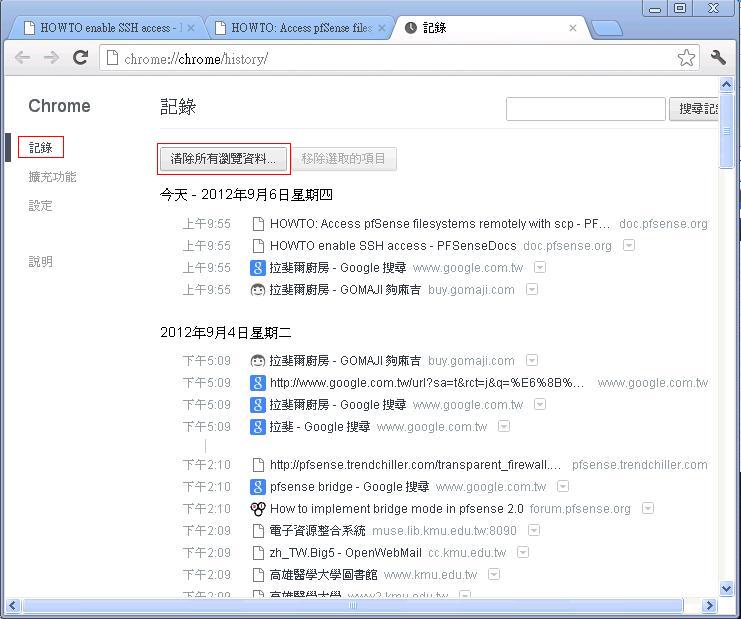Expand dropdown for How to implement bridge mode entry

pos(647,508)
